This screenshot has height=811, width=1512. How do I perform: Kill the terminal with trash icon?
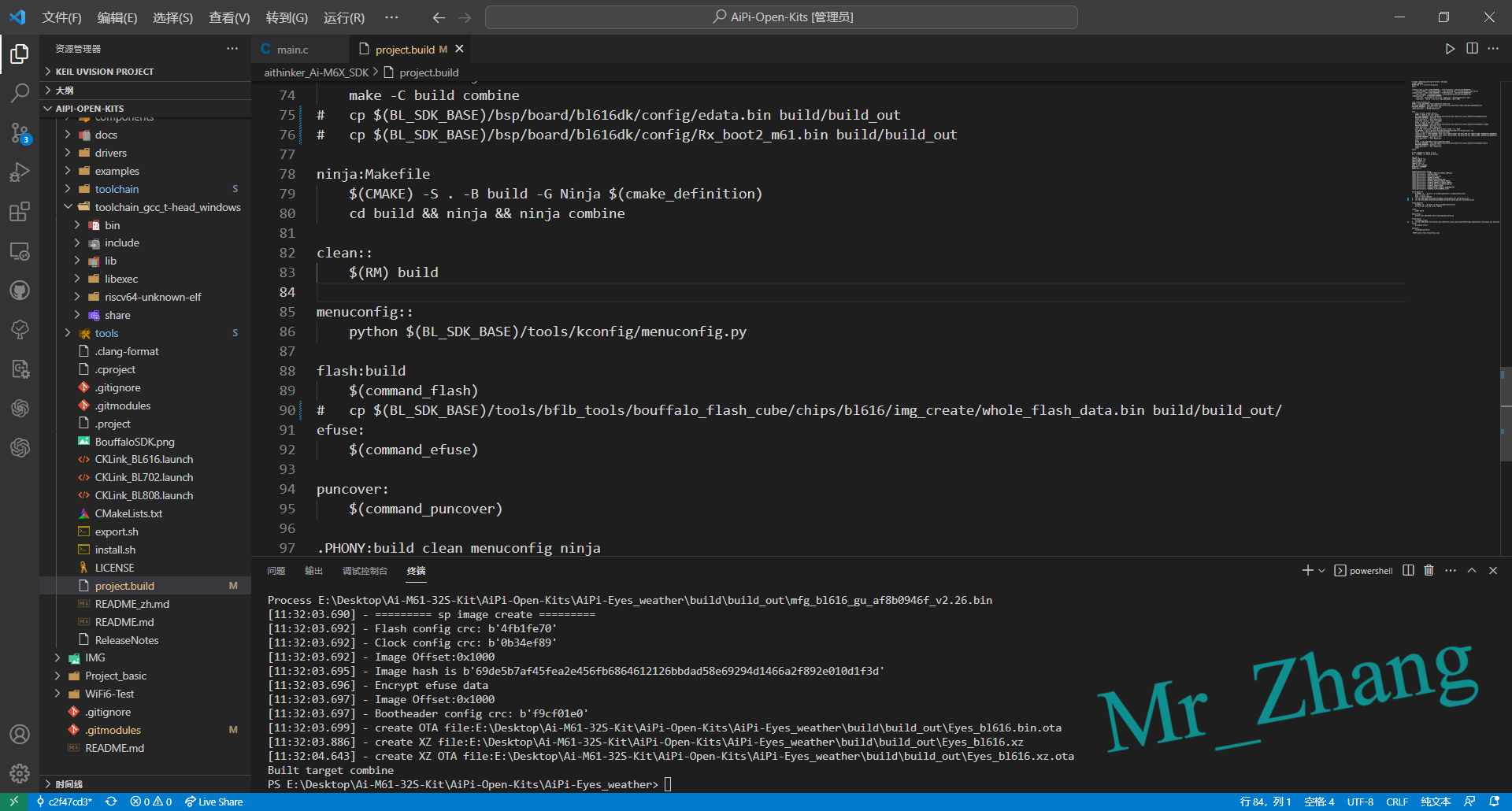click(1429, 571)
